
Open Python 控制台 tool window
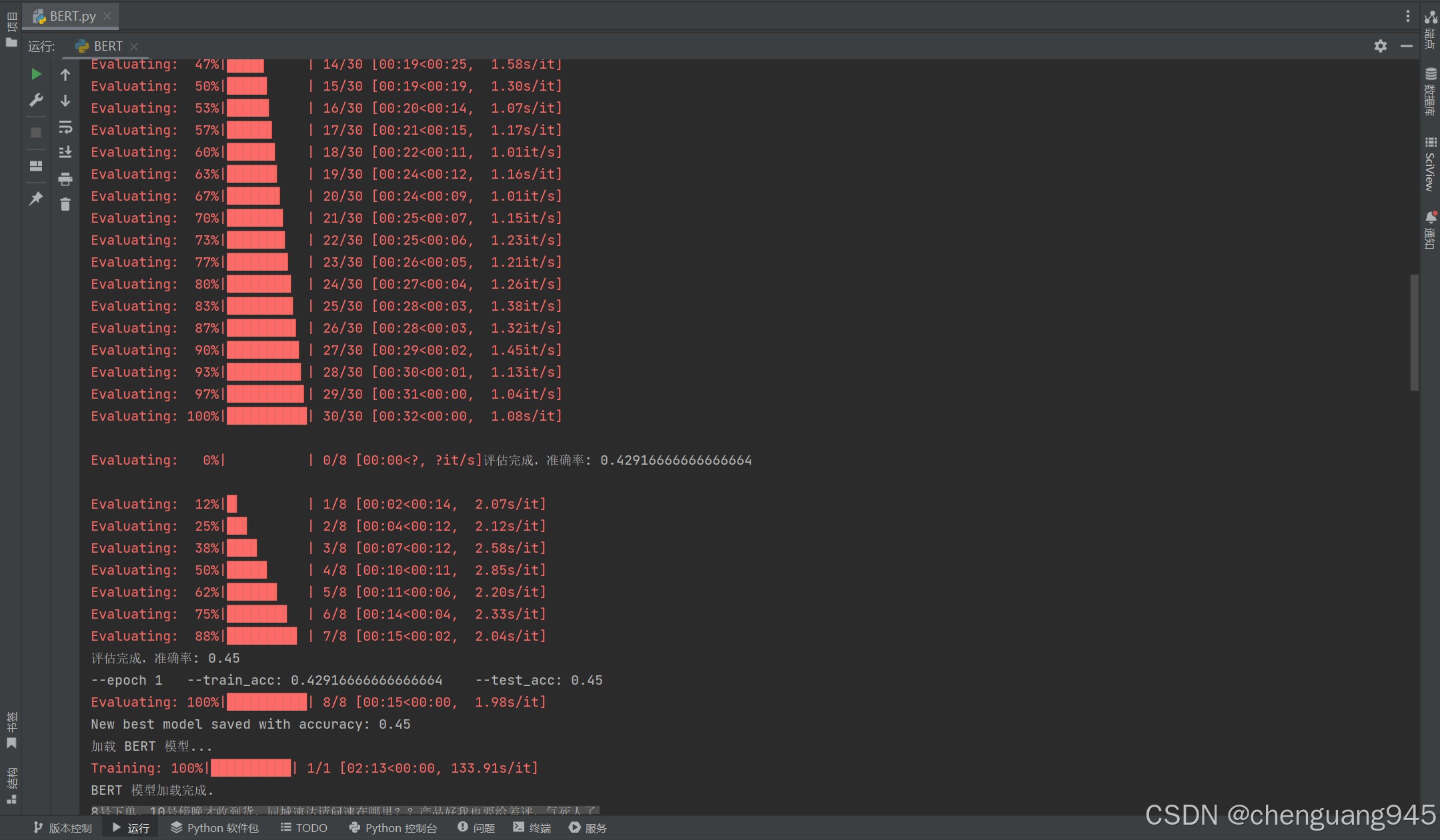point(394,828)
